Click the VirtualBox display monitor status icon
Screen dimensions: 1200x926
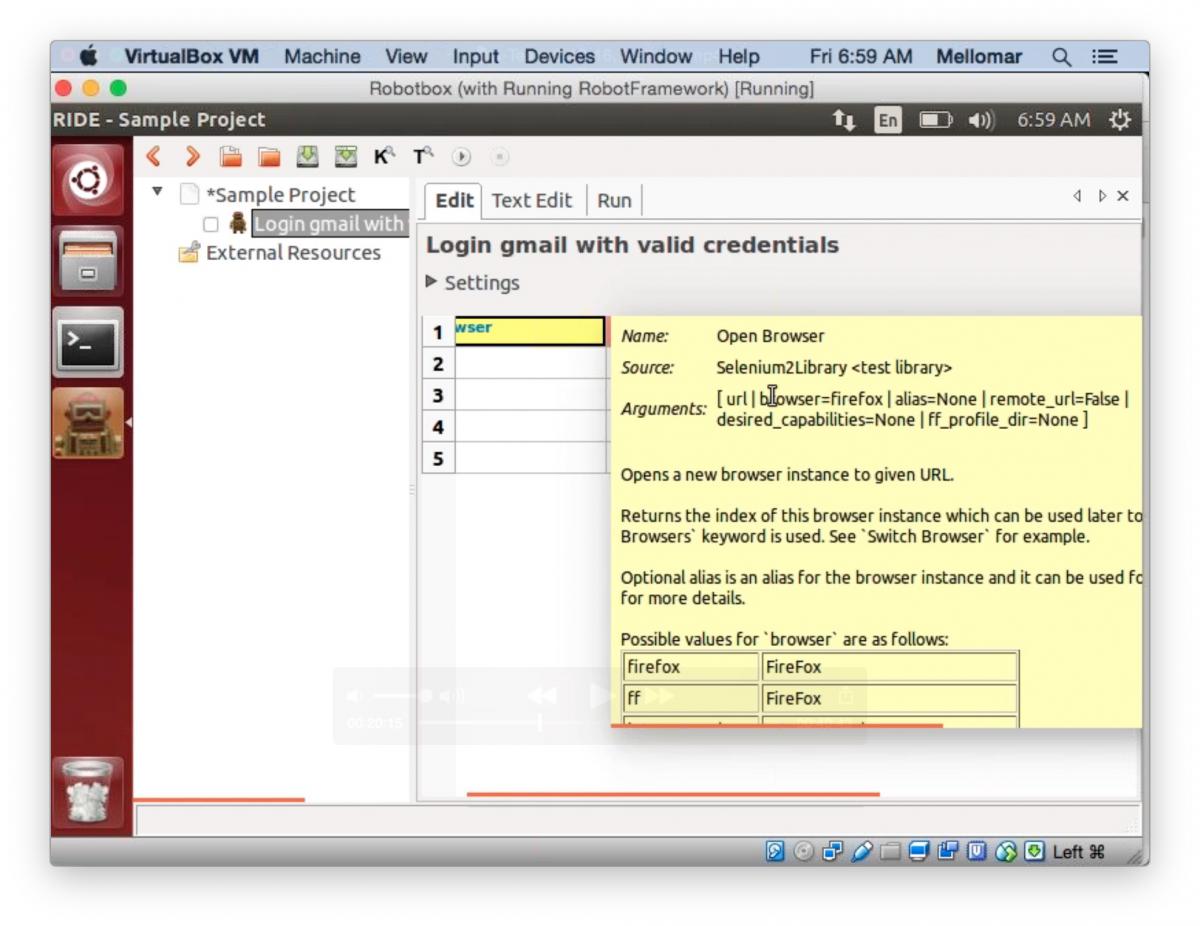click(920, 851)
